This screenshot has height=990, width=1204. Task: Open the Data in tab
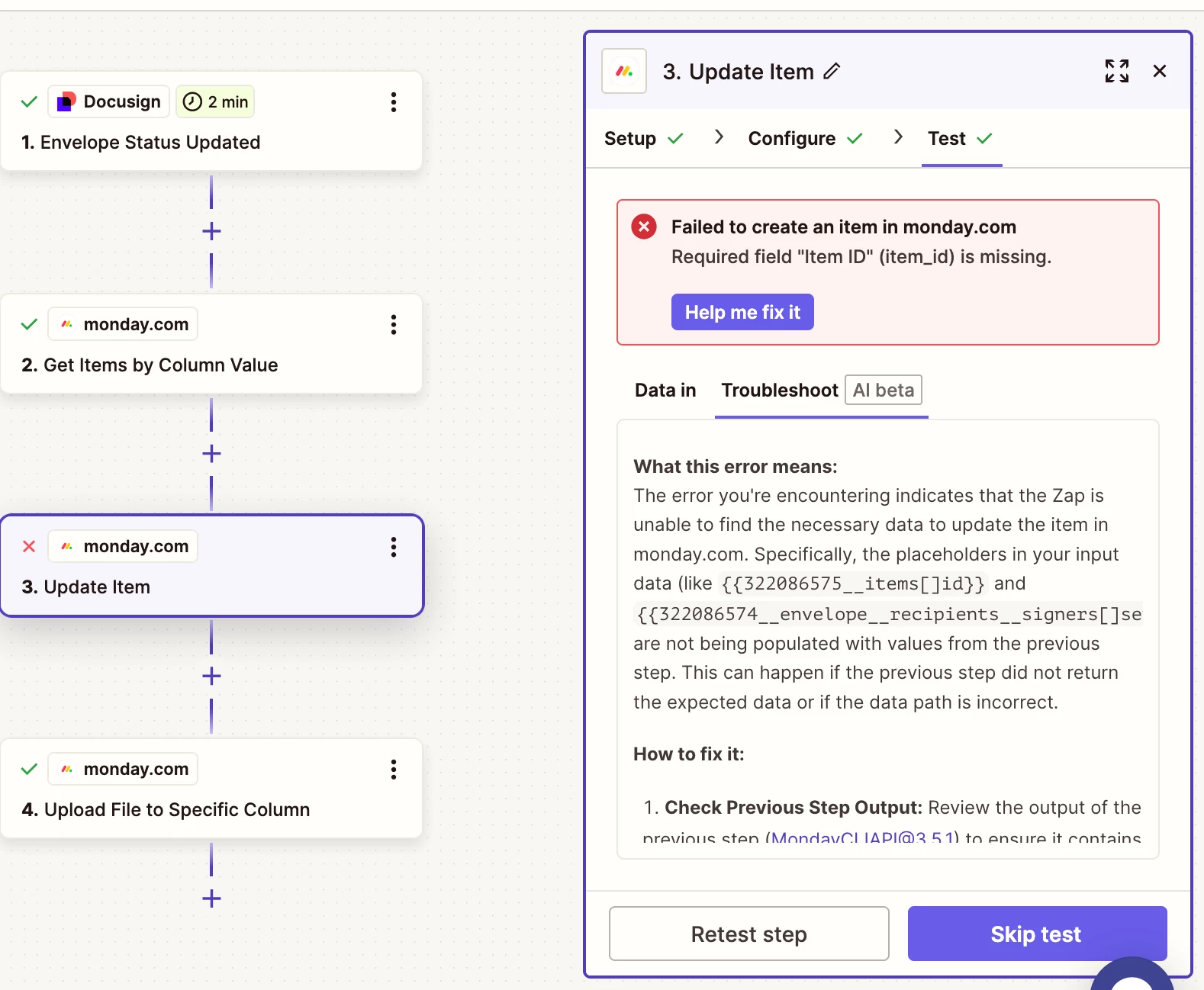pyautogui.click(x=665, y=391)
